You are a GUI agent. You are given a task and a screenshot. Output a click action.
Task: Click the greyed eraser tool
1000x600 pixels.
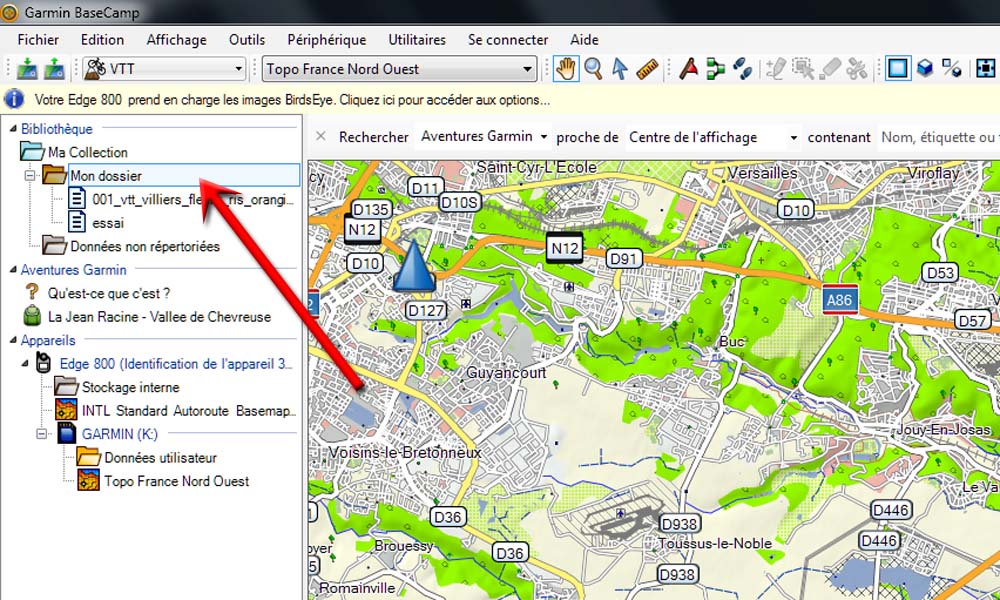pyautogui.click(x=830, y=68)
